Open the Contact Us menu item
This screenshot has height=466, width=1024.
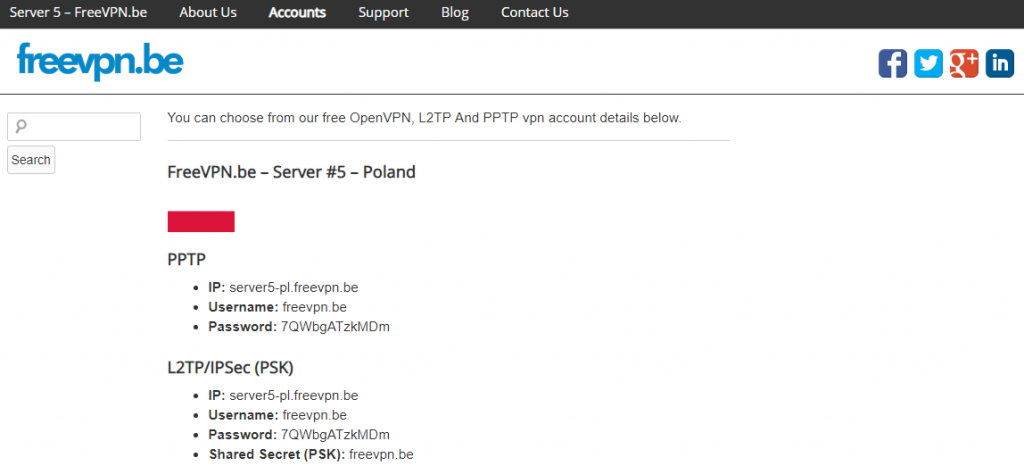click(534, 13)
